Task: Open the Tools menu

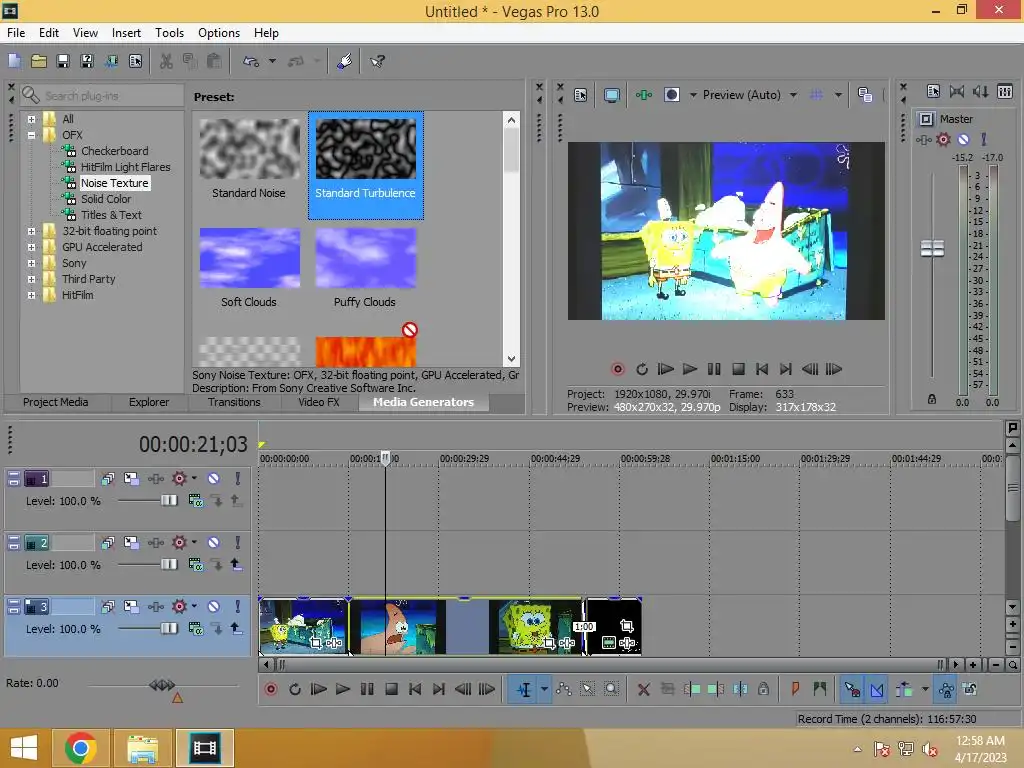Action: click(x=169, y=33)
